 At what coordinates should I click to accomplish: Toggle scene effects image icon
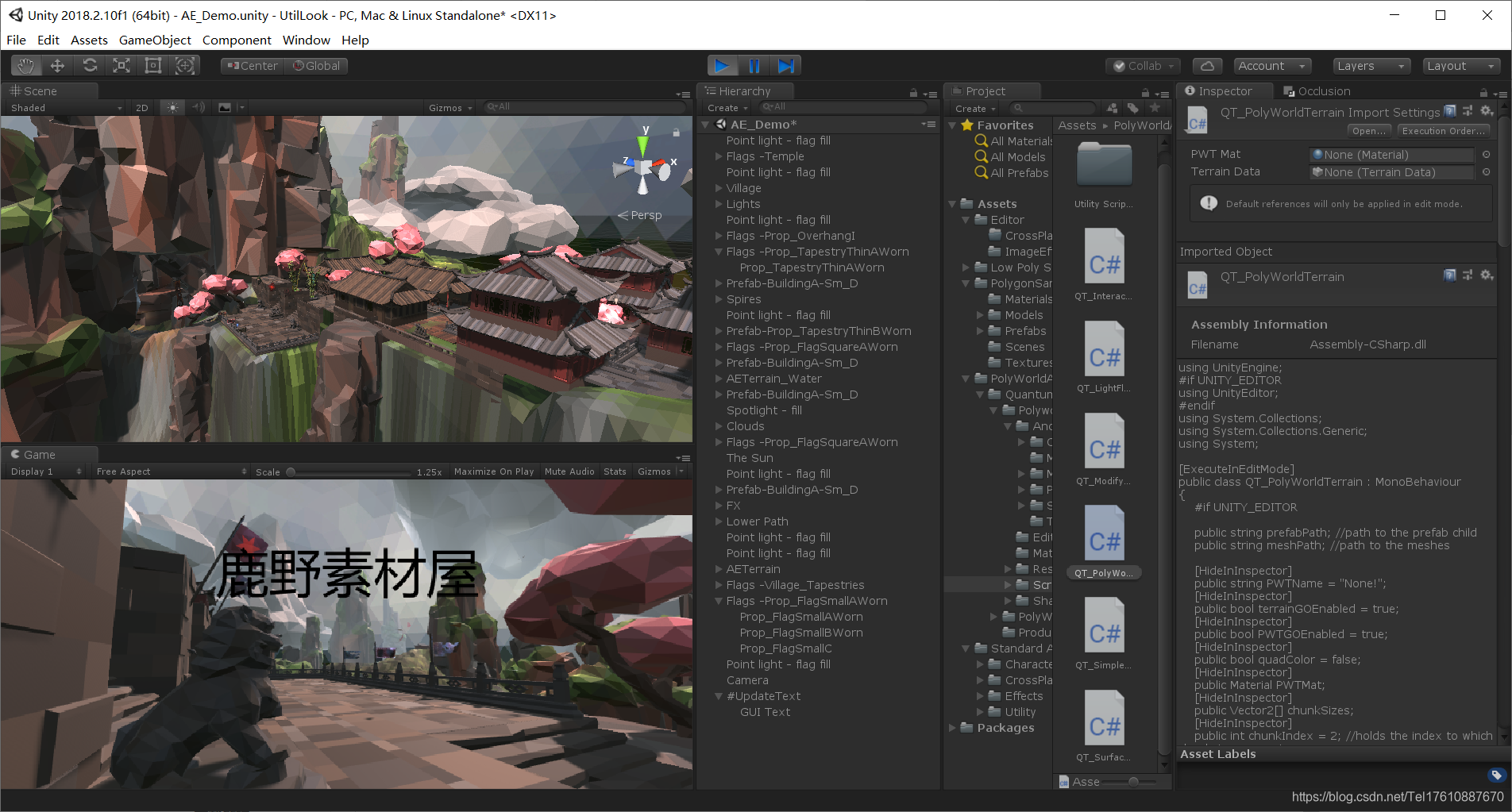pyautogui.click(x=225, y=107)
